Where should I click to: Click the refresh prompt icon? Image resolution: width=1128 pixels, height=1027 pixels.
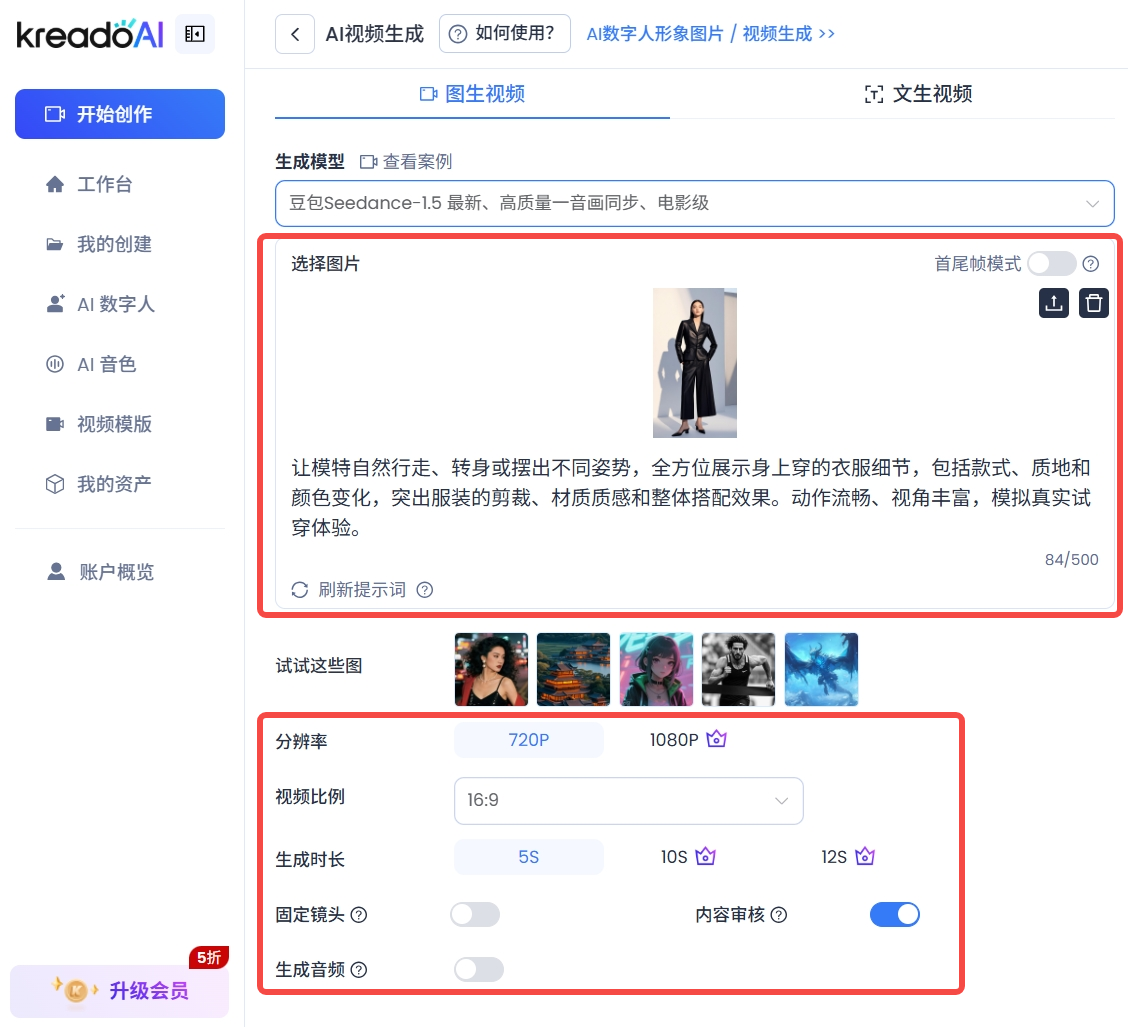click(299, 590)
